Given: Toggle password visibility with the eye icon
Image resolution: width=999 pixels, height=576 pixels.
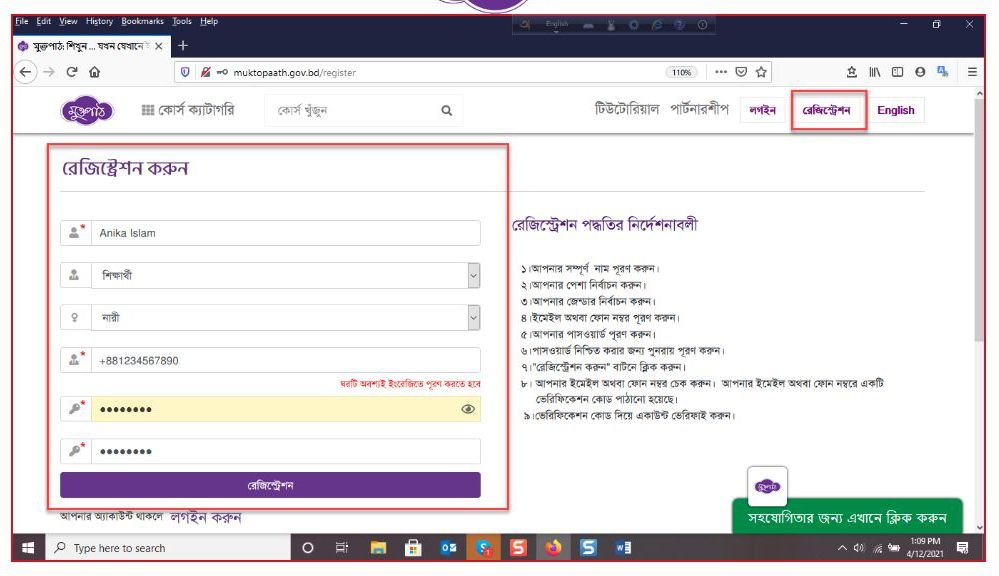Looking at the screenshot, I should [467, 409].
